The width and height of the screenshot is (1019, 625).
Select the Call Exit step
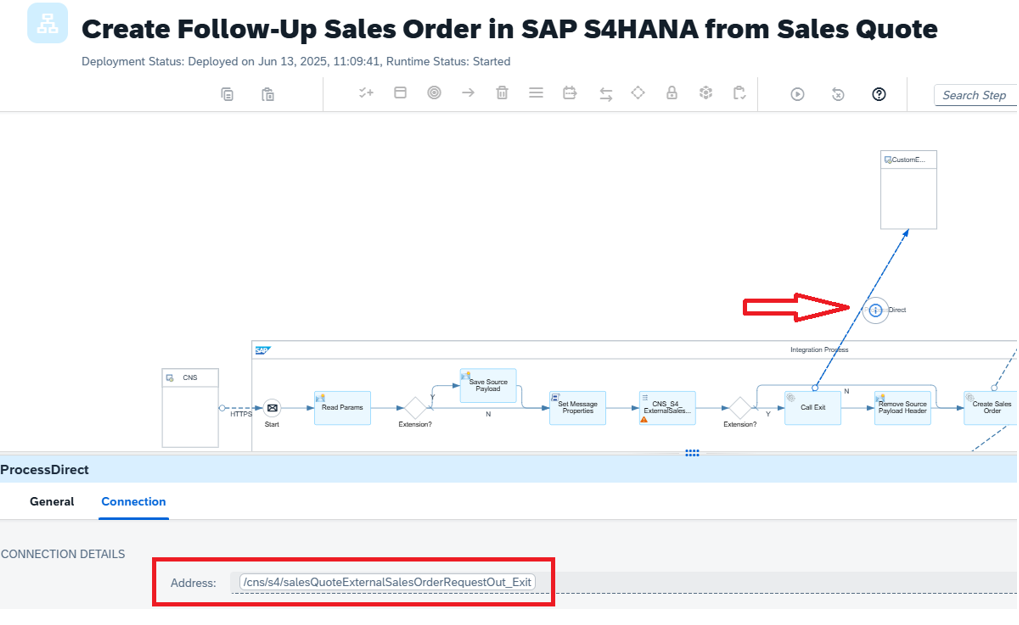pyautogui.click(x=812, y=408)
